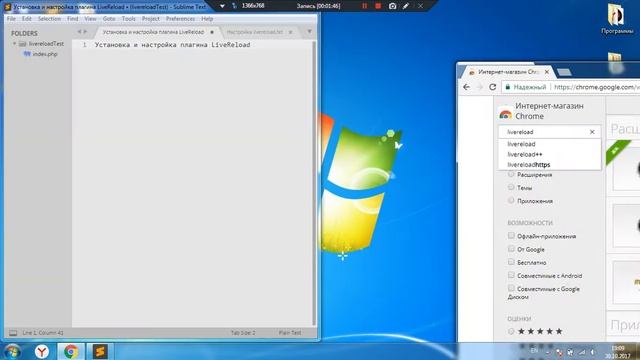Stop the screen recording with red square
The height and width of the screenshot is (360, 640).
click(378, 6)
